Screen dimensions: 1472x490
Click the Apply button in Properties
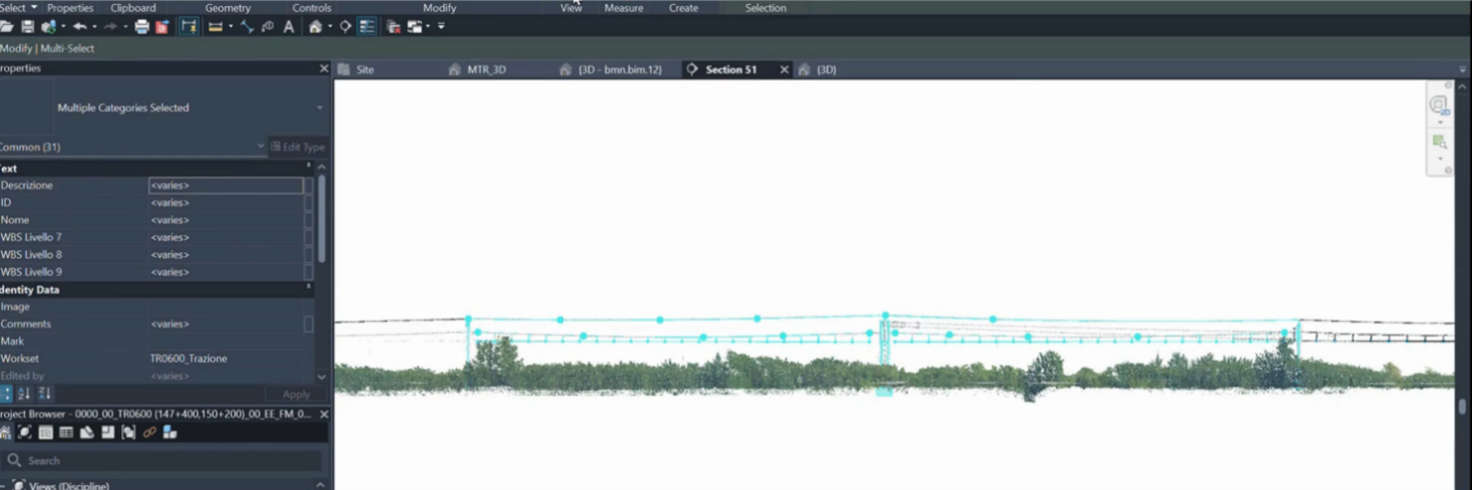click(296, 394)
